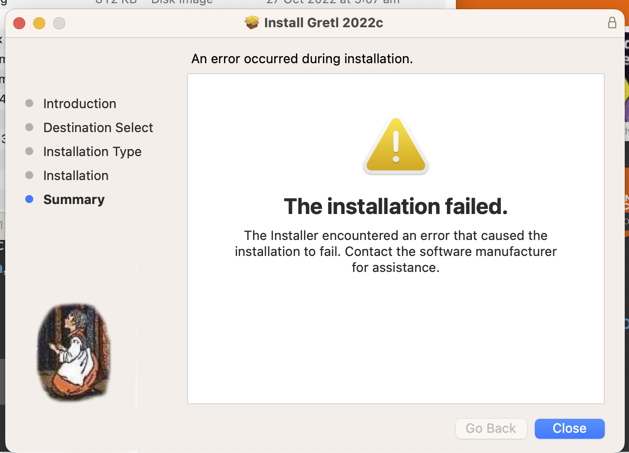Image resolution: width=629 pixels, height=453 pixels.
Task: Click the 'Install Gretl 2022c' window title
Action: tap(323, 23)
